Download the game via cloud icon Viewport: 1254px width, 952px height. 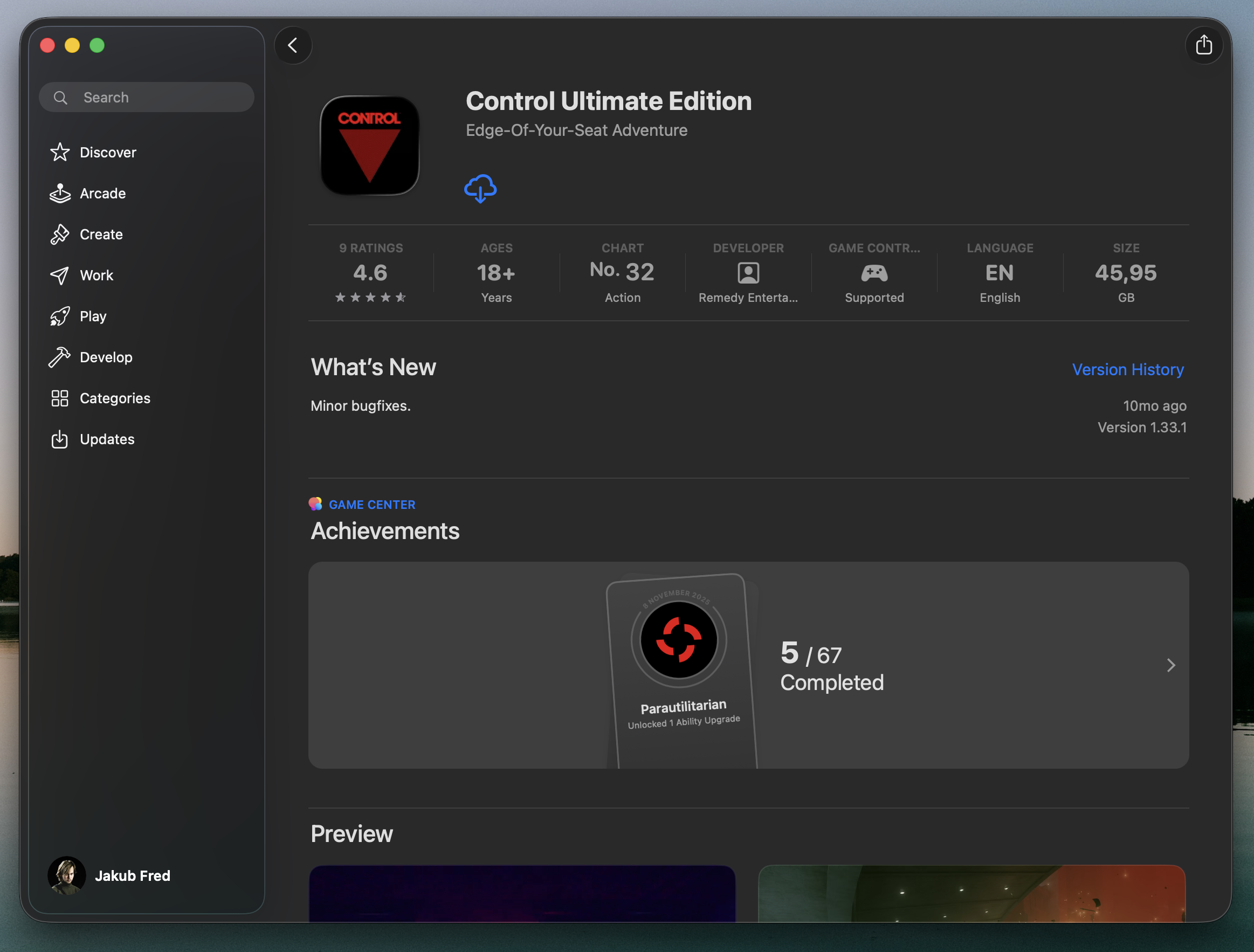[x=481, y=189]
